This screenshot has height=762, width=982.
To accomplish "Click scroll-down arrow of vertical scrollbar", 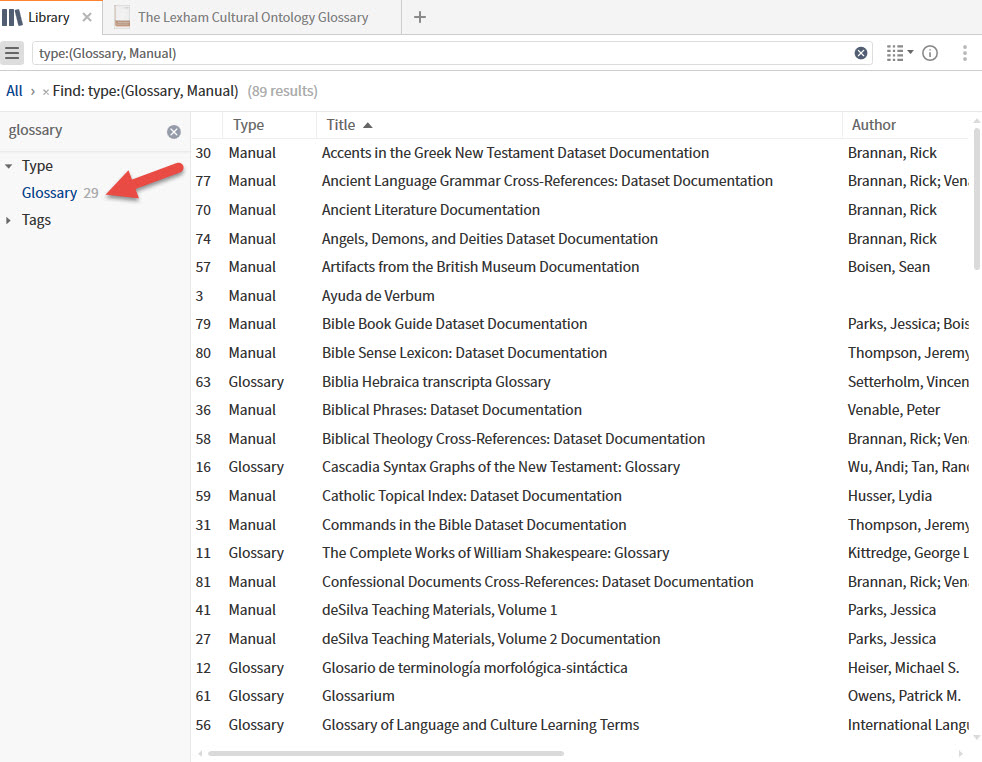I will [976, 738].
